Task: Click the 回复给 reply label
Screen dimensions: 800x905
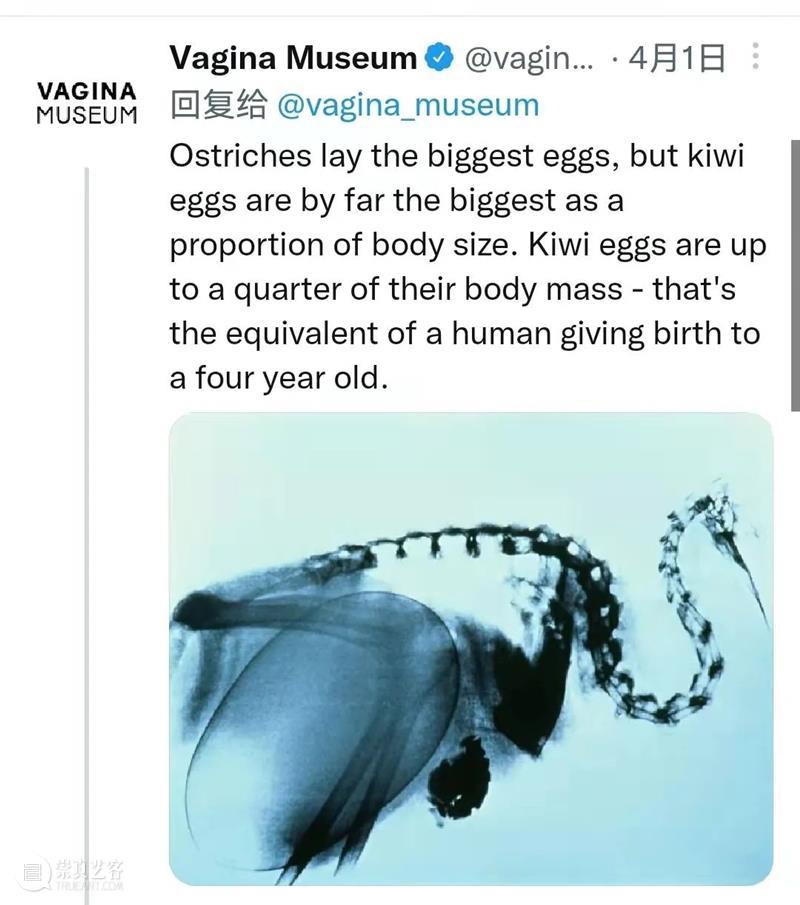Action: [218, 106]
